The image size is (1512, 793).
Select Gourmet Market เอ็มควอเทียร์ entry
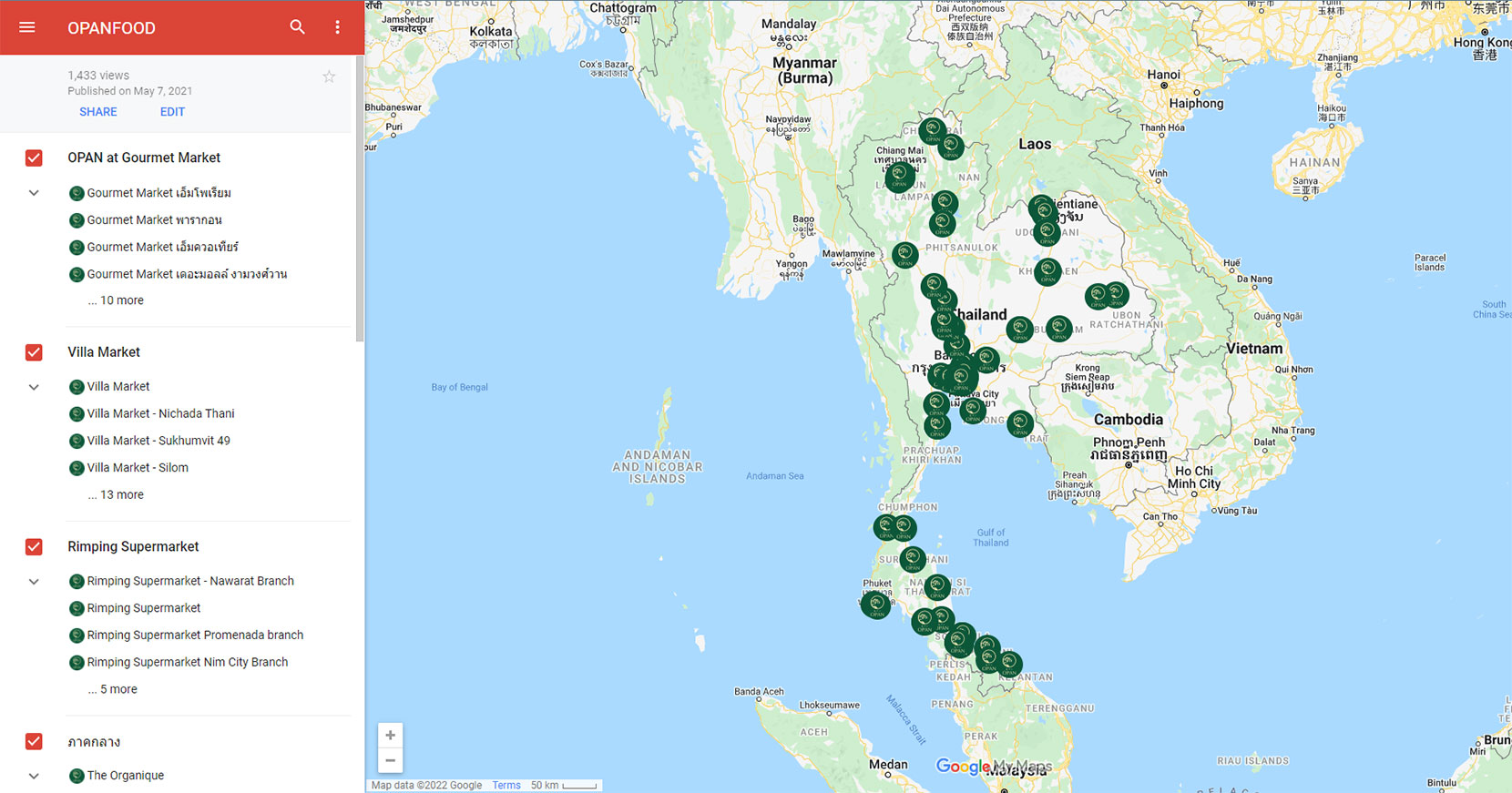163,247
